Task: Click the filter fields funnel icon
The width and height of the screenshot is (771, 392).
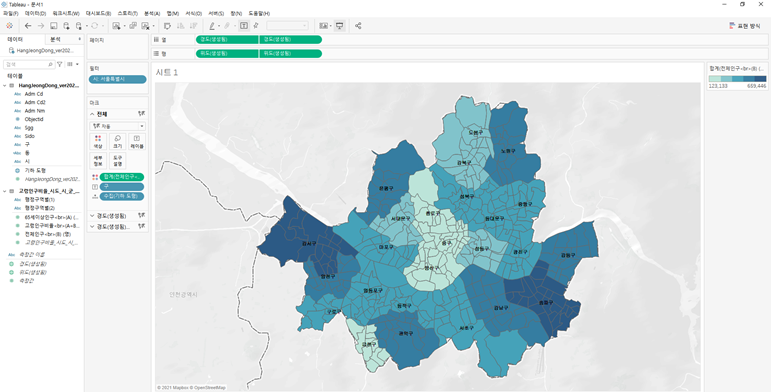Action: (x=59, y=64)
